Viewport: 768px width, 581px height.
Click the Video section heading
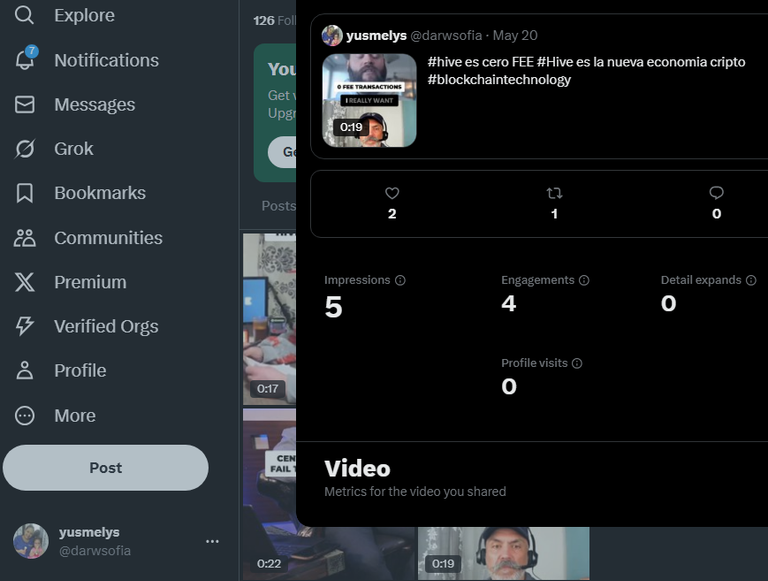coord(357,468)
